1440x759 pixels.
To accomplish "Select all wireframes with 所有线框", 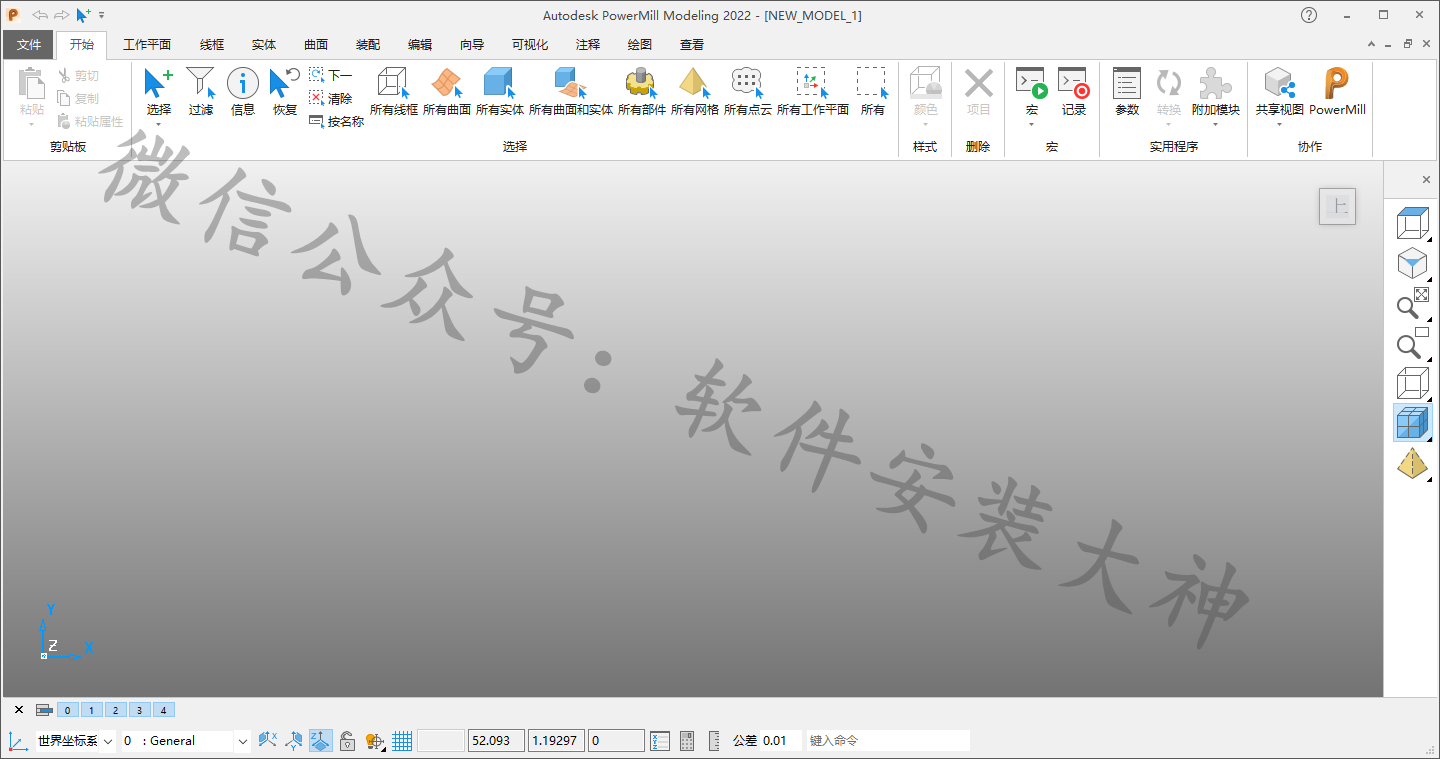I will coord(394,91).
